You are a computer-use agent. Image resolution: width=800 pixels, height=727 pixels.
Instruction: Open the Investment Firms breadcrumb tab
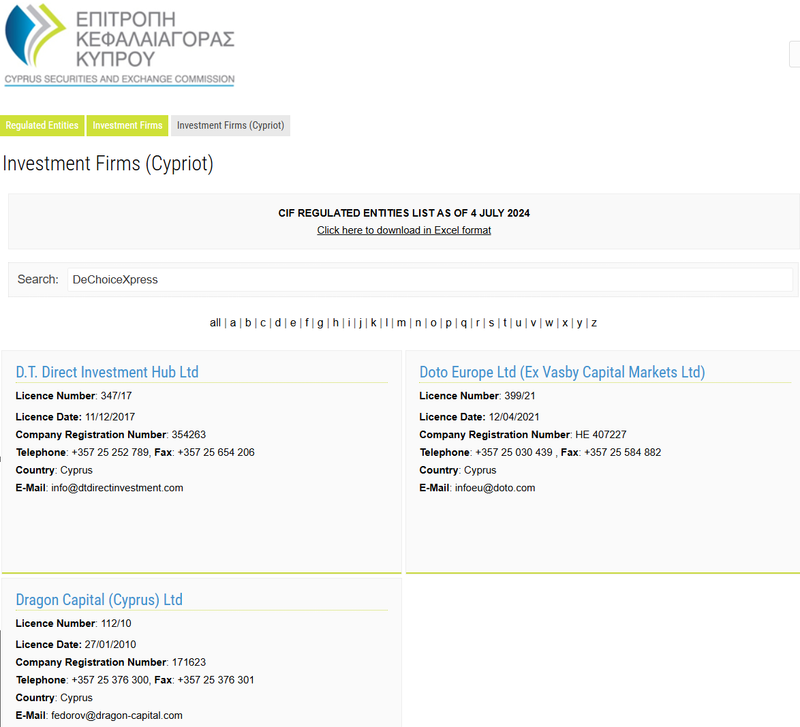tap(127, 126)
